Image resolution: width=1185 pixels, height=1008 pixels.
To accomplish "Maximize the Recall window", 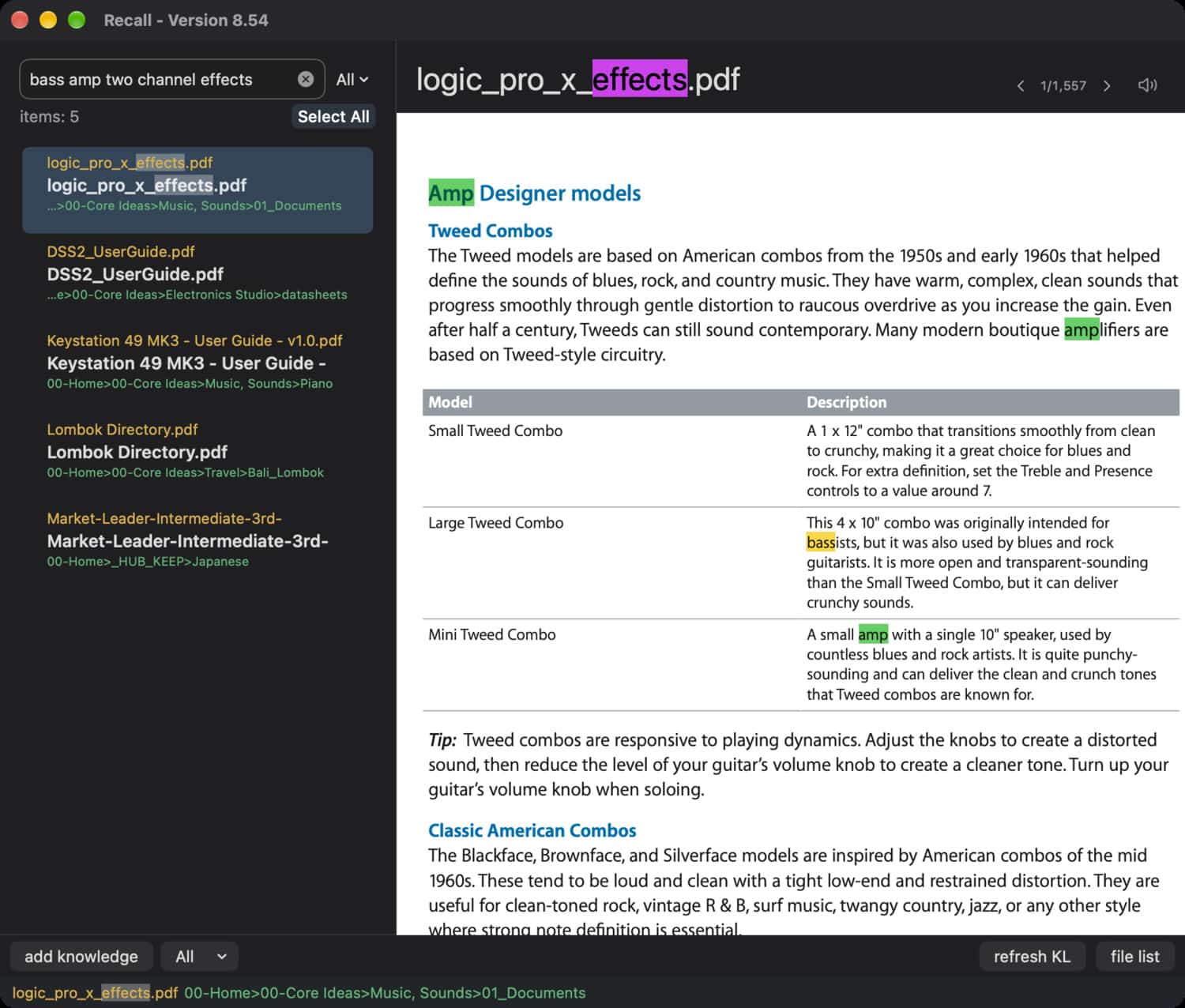I will pyautogui.click(x=77, y=20).
